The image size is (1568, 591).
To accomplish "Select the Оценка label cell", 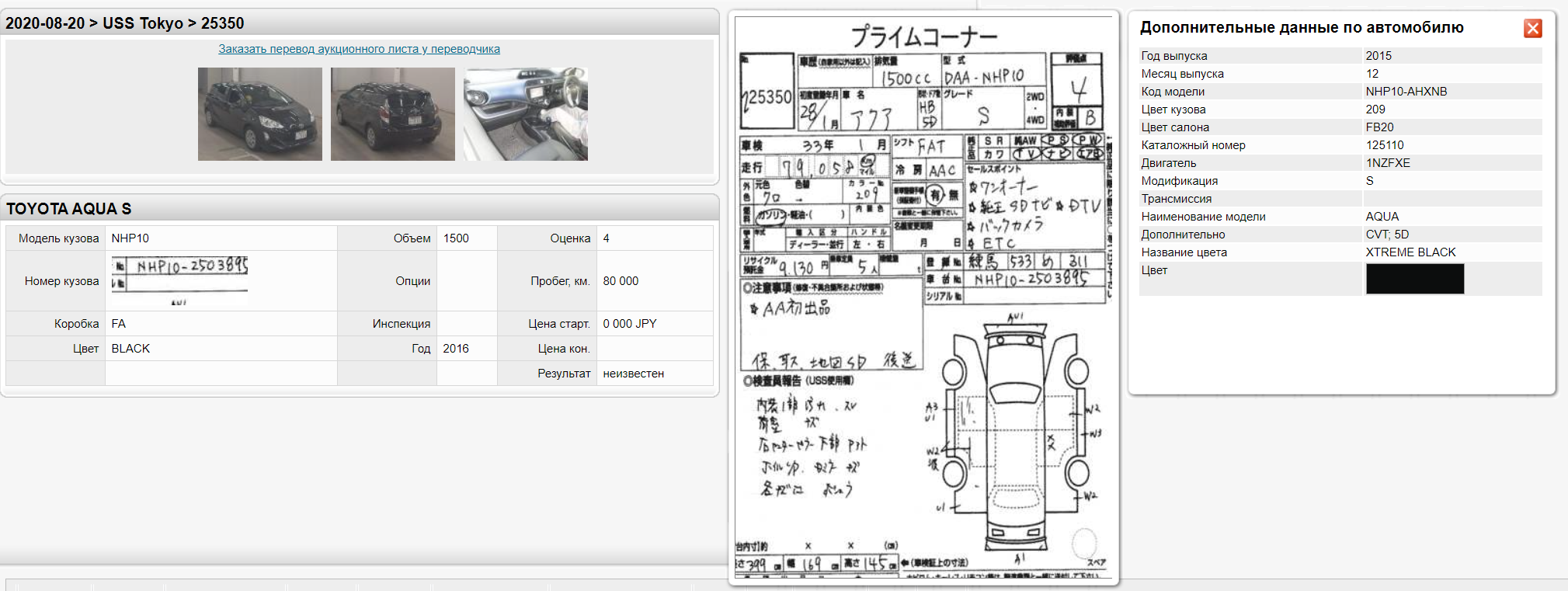I will click(547, 238).
